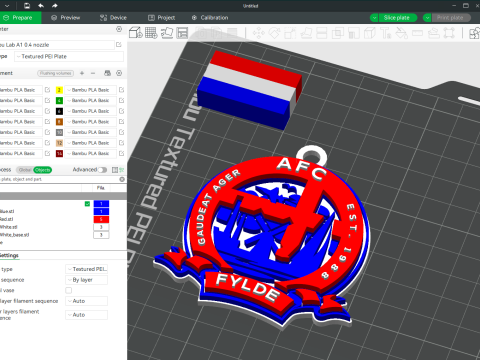The width and height of the screenshot is (480, 360).
Task: Click the Lab A1 0.4 nozzle printer field
Action: (57, 45)
